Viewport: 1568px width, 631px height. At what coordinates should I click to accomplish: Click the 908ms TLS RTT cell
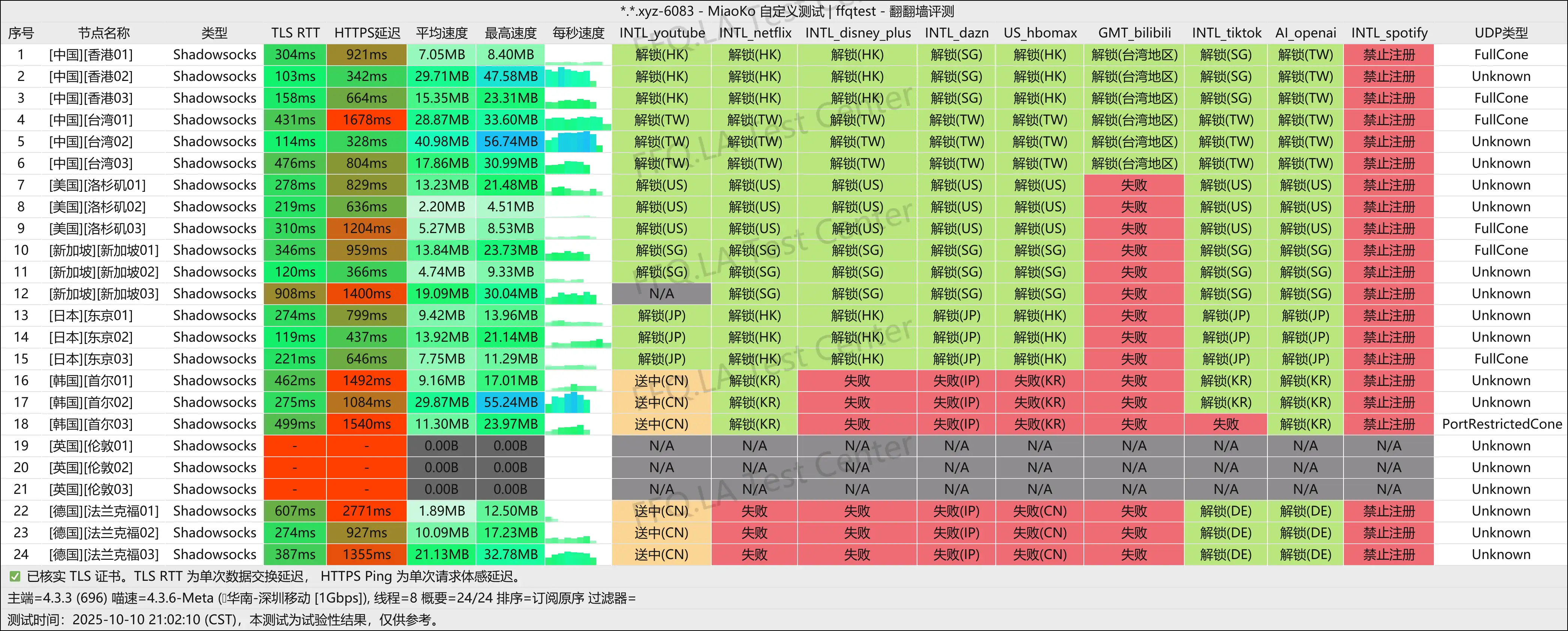pyautogui.click(x=295, y=294)
